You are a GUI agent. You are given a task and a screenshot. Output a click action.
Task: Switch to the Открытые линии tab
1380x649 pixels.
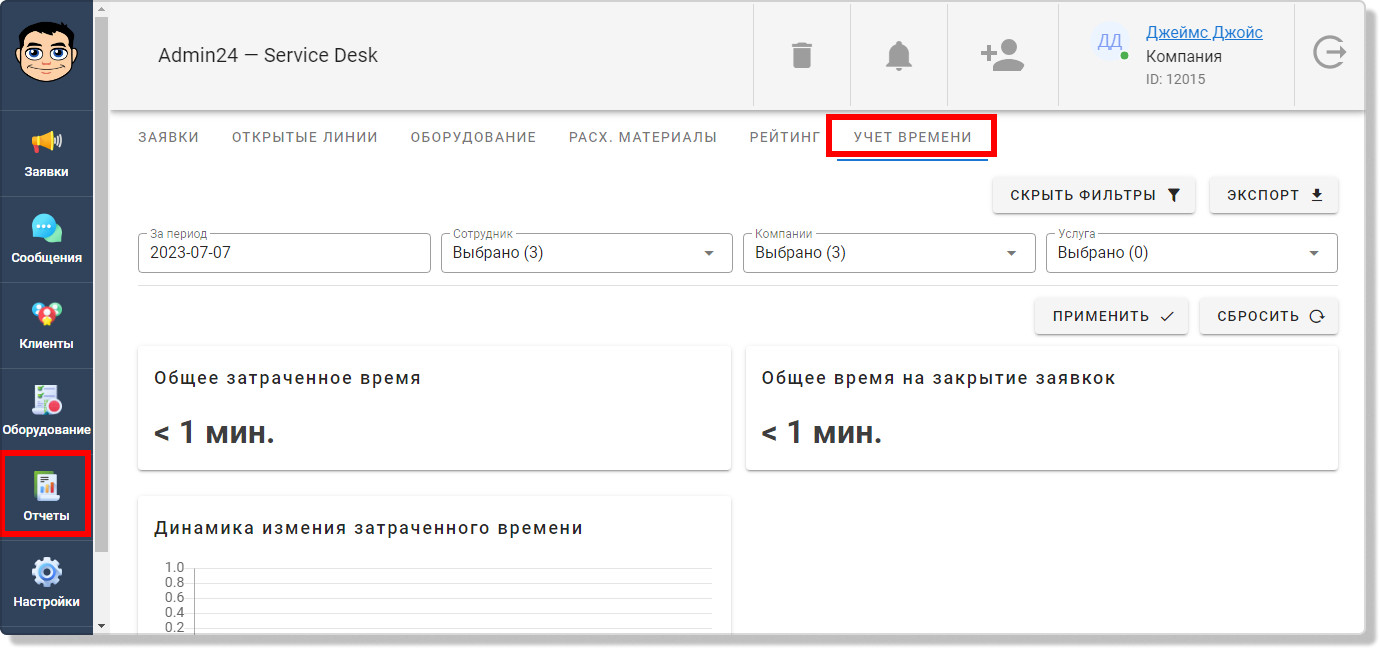(304, 137)
